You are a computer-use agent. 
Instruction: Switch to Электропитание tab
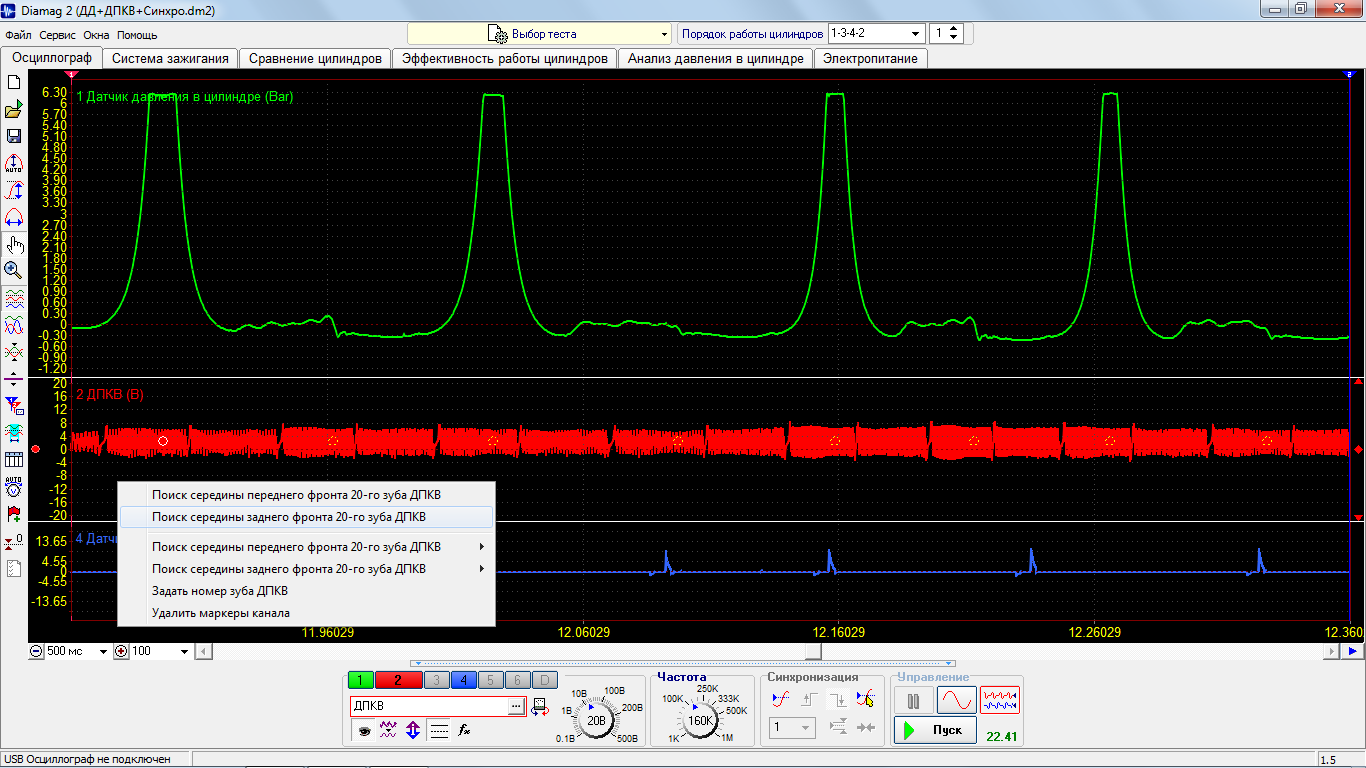pyautogui.click(x=870, y=58)
